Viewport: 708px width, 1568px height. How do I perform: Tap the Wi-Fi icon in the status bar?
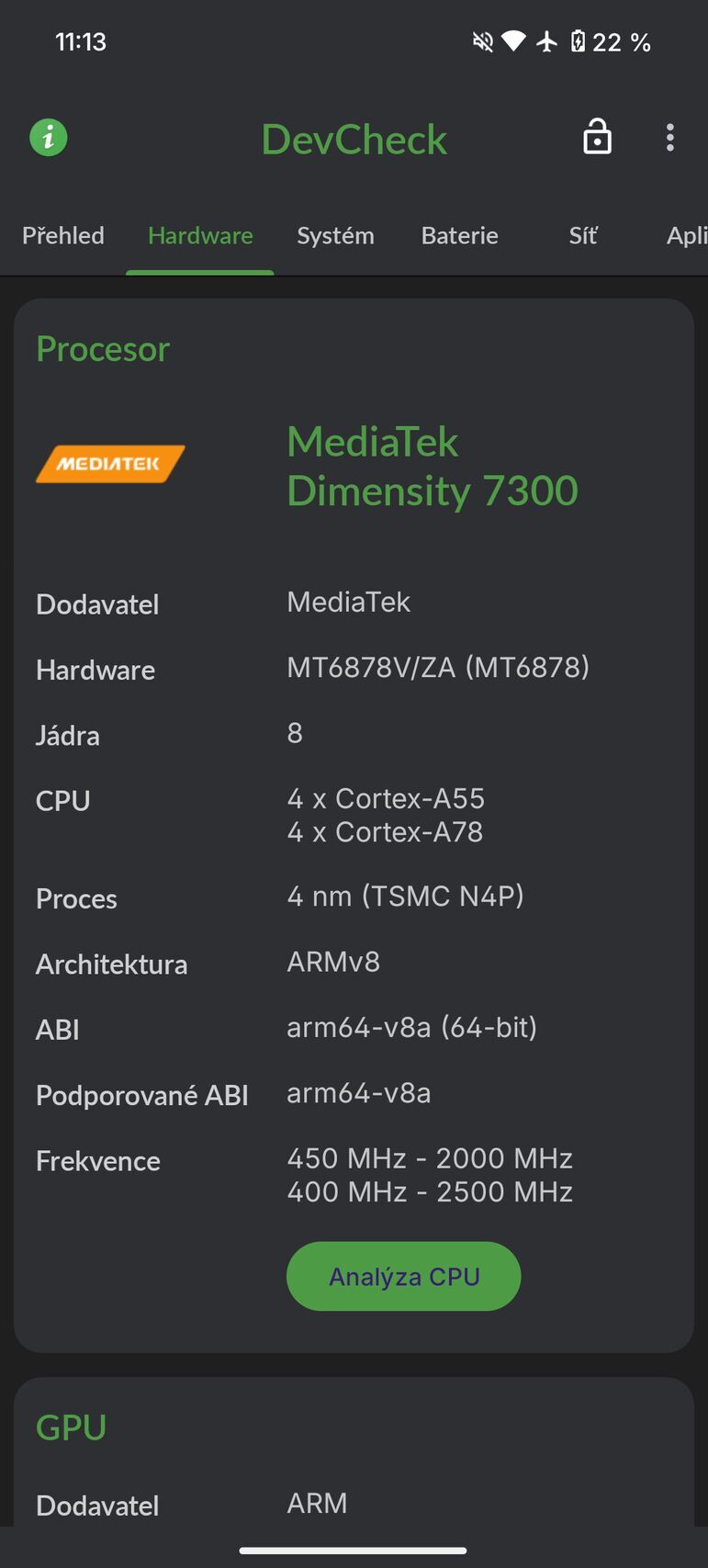coord(513,41)
